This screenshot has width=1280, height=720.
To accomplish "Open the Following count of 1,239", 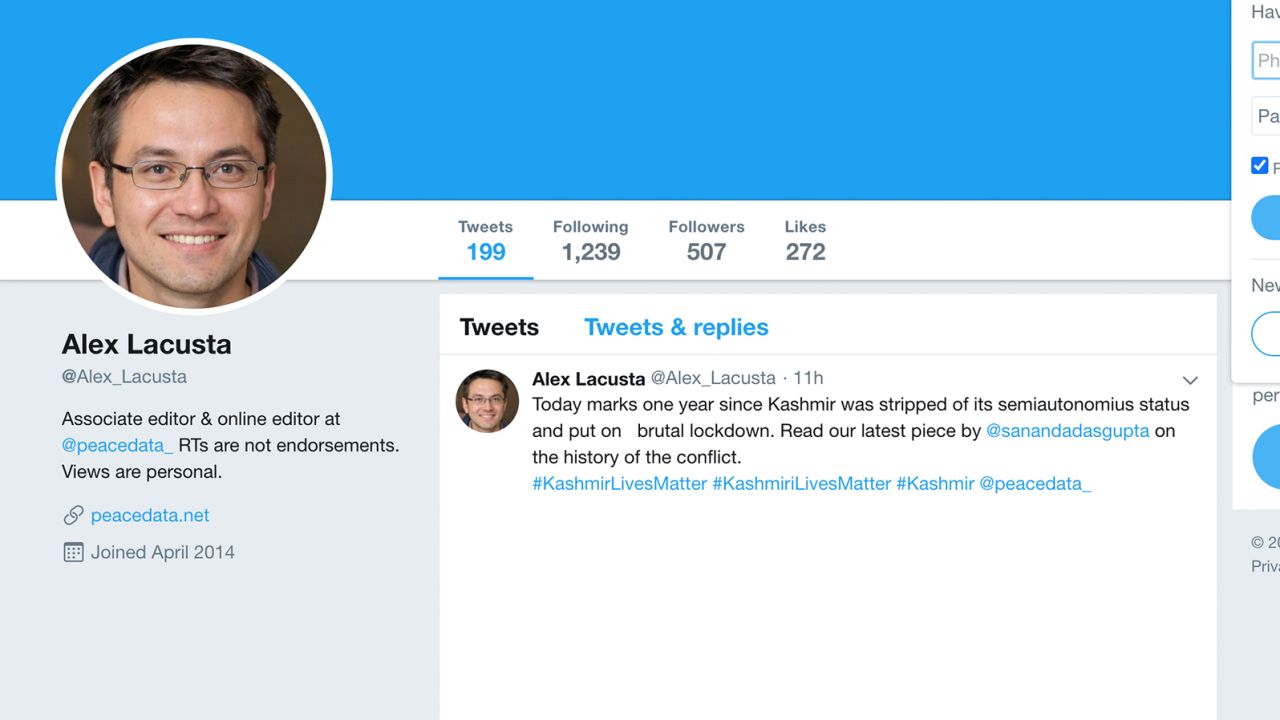I will (x=590, y=241).
